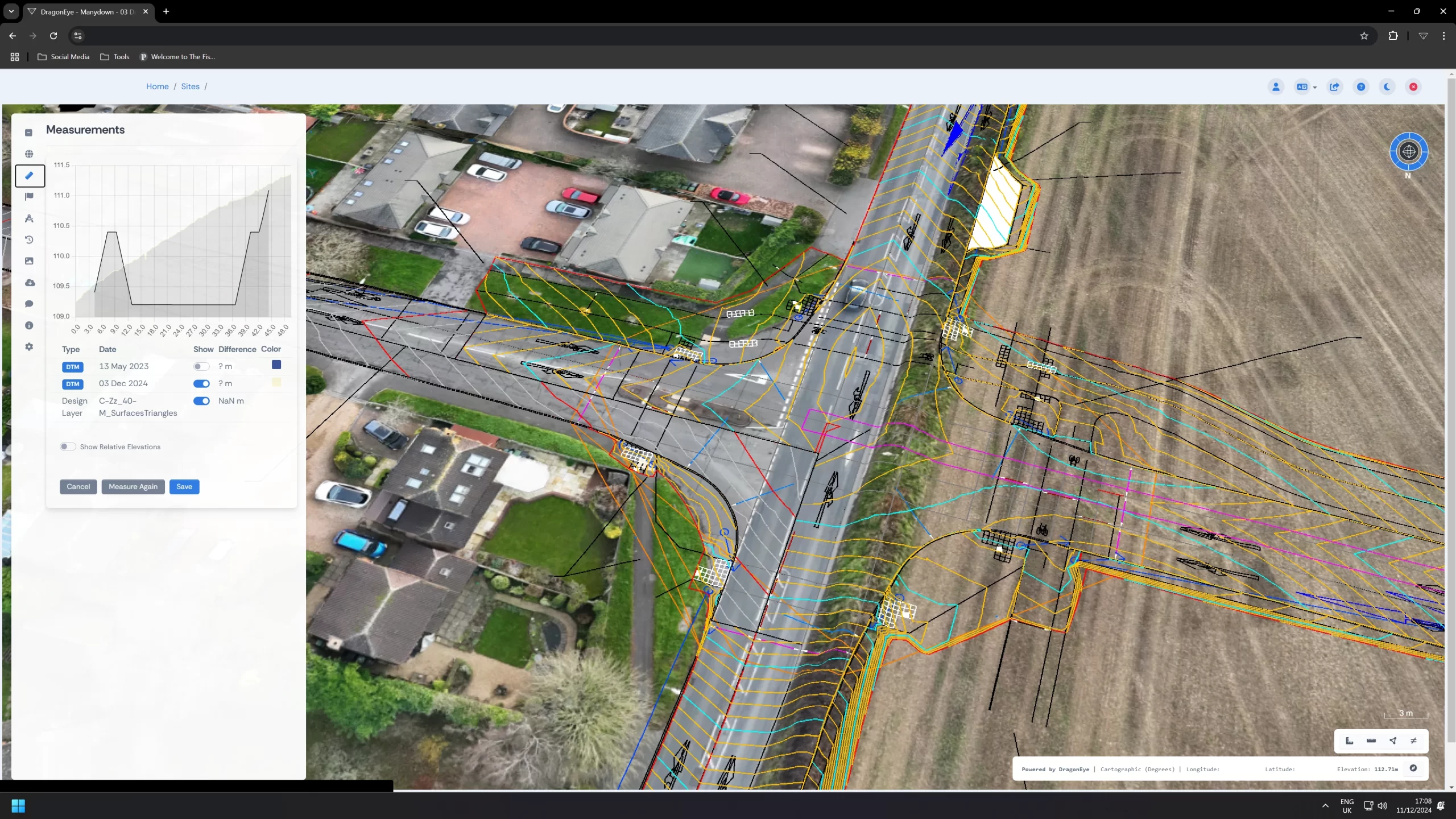Screen dimensions: 1456x819
Task: Click the Cancel button
Action: click(78, 487)
